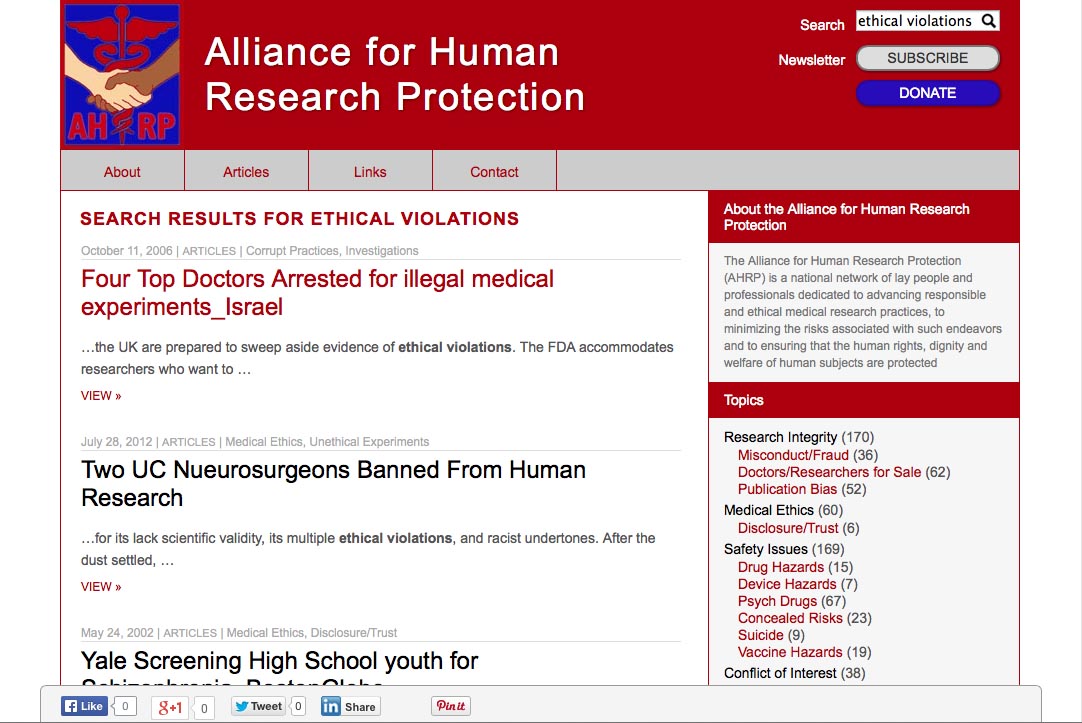Click the LinkedIn Share button

(351, 706)
